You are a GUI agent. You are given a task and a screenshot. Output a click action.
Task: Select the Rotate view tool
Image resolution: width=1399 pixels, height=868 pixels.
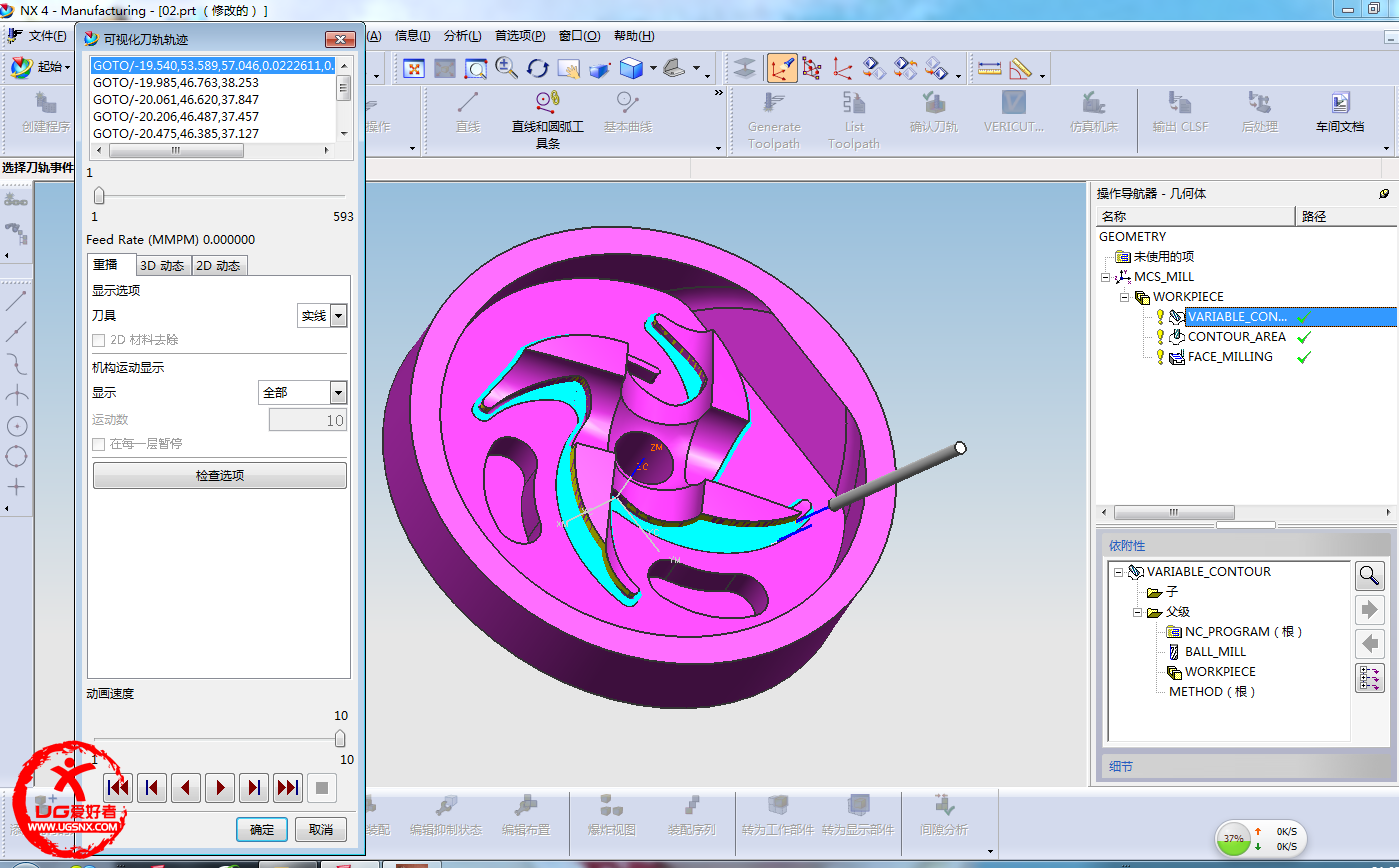(x=538, y=68)
